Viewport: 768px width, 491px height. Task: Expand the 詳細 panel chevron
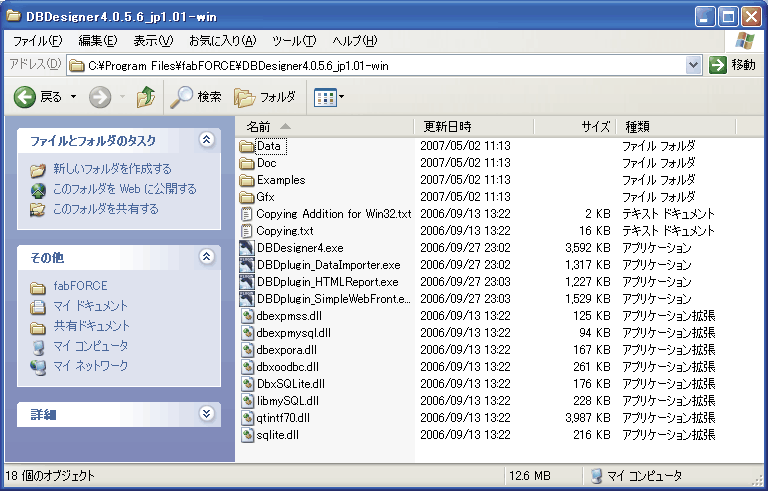(x=207, y=414)
